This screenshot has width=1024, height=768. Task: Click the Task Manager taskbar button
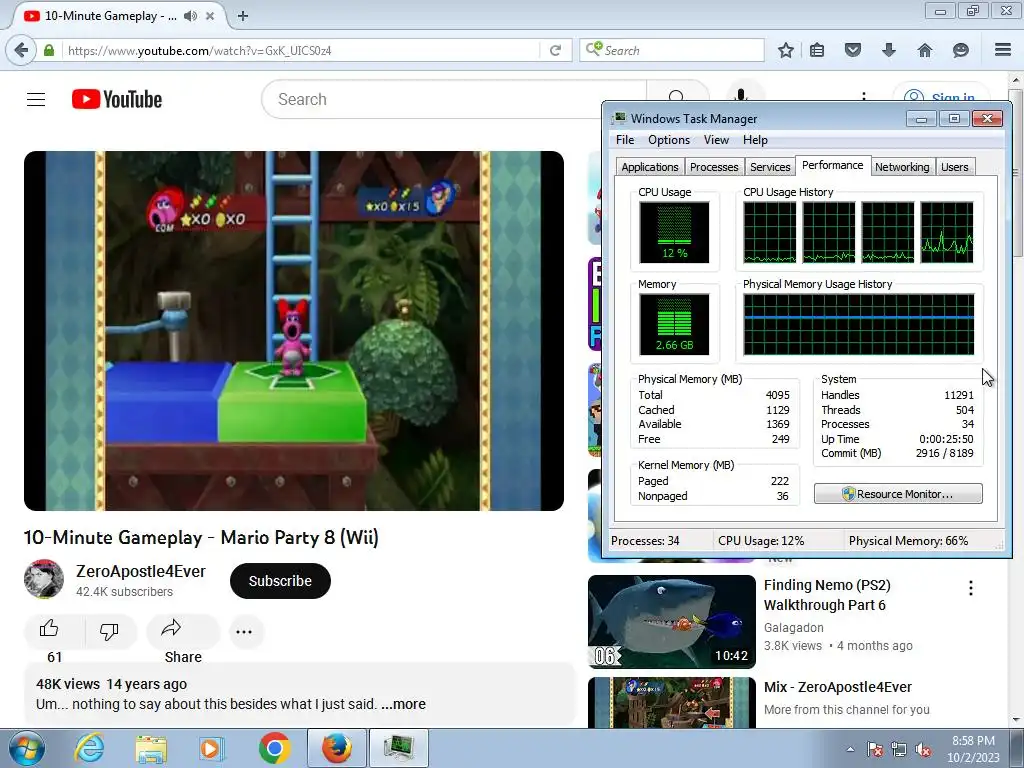399,748
